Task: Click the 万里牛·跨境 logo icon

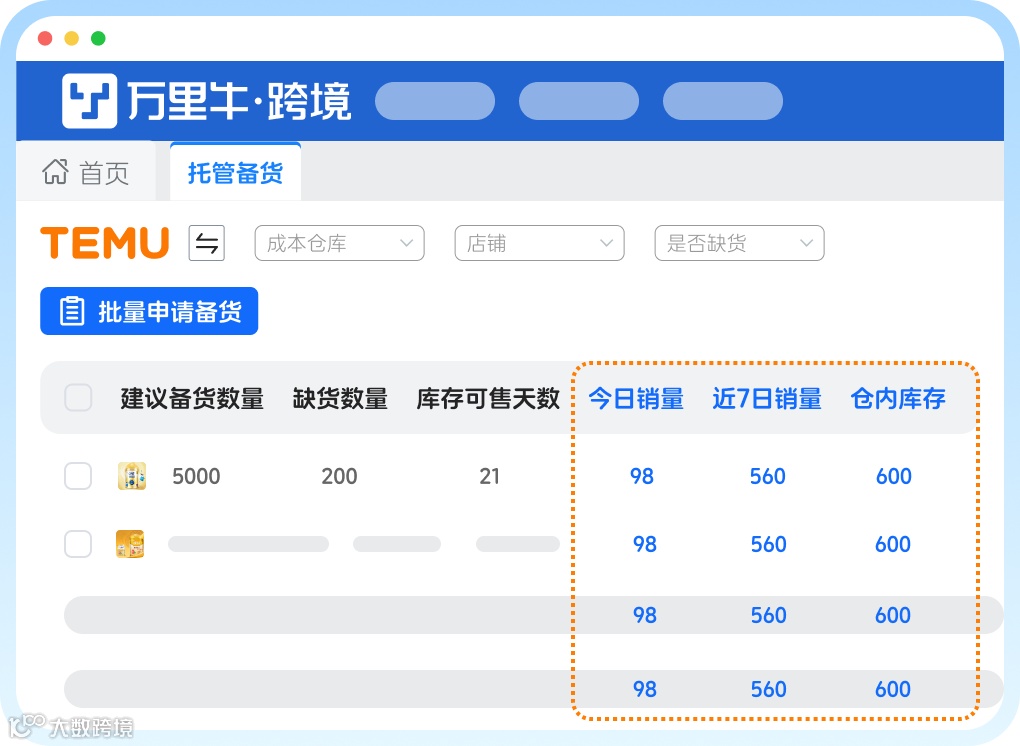Action: 90,101
